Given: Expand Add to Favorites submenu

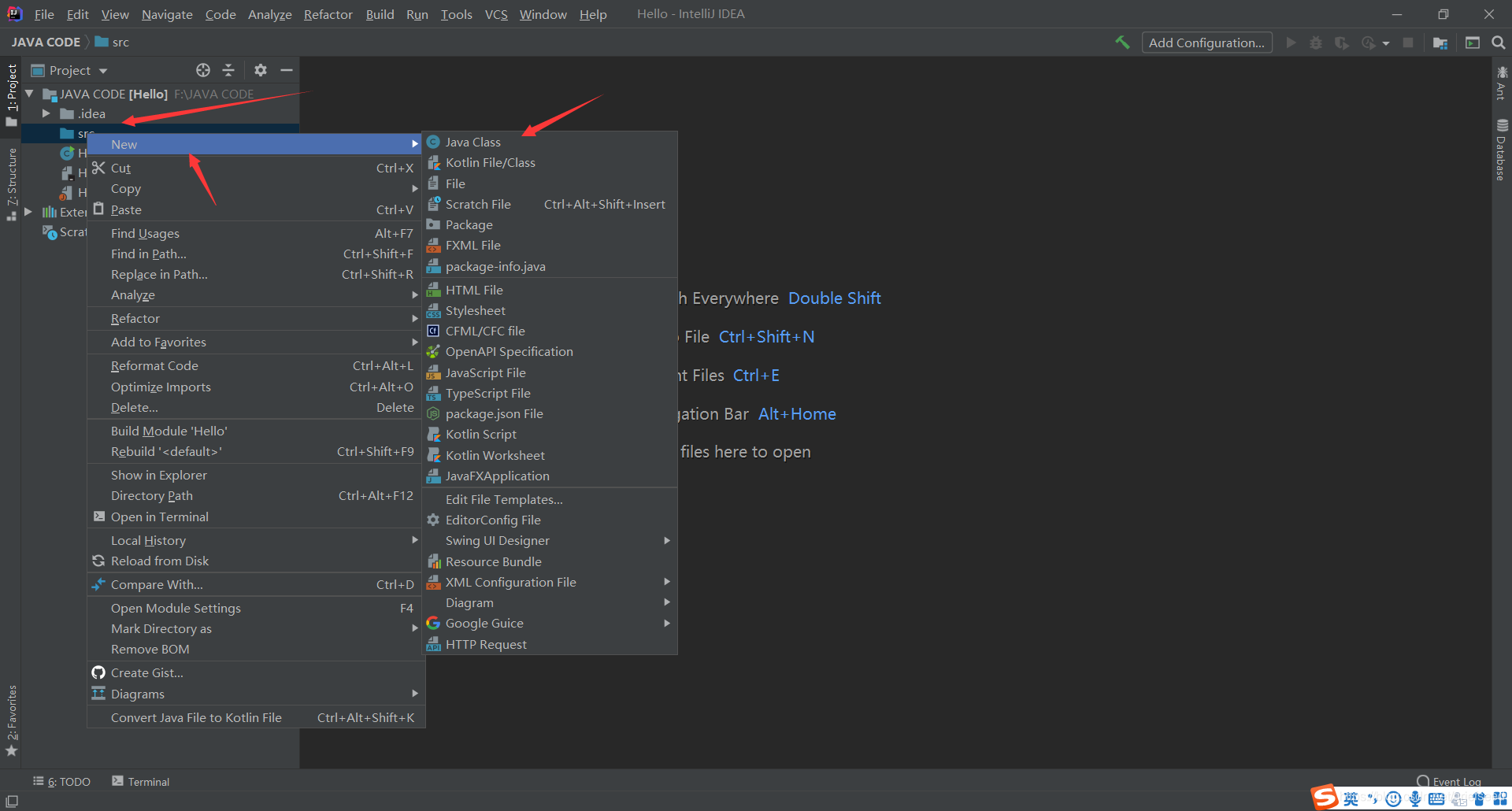Looking at the screenshot, I should (x=256, y=342).
